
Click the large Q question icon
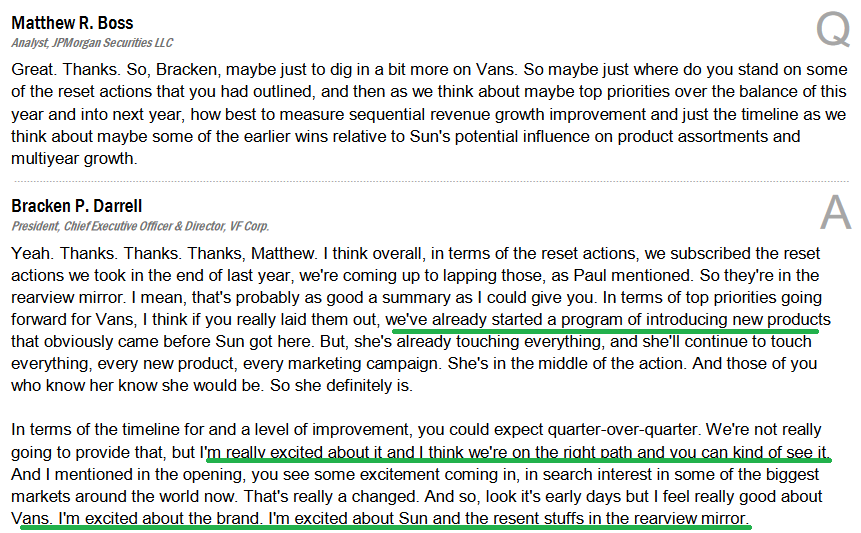[833, 30]
